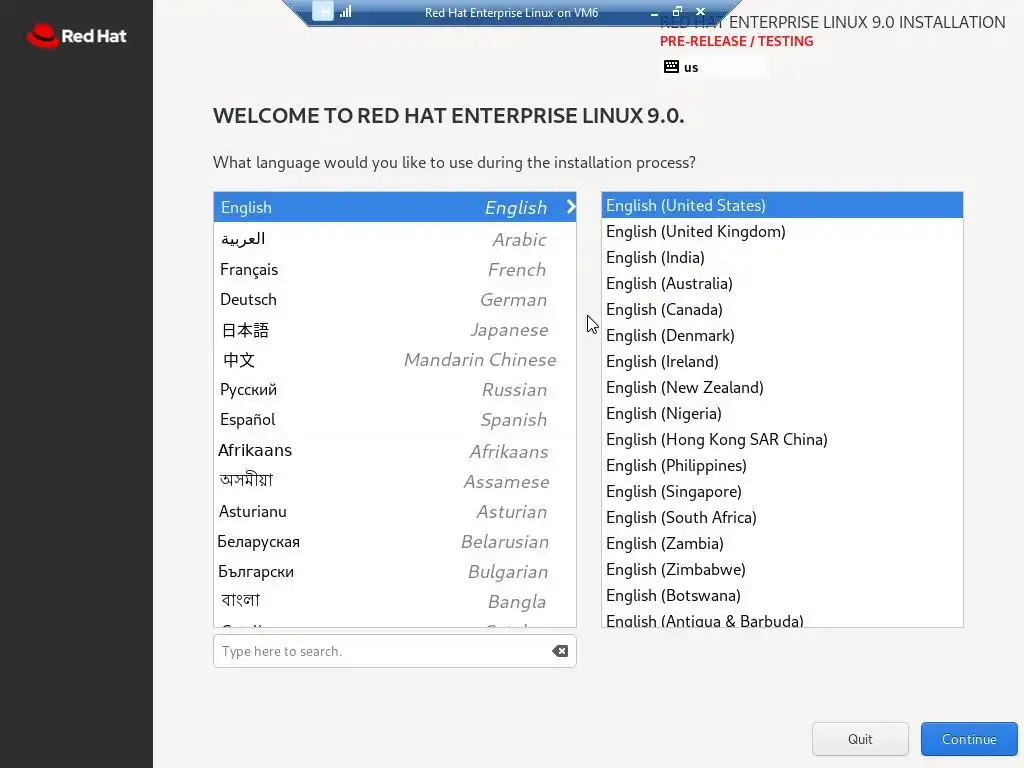Pick English (Zambia) locale

(782, 543)
